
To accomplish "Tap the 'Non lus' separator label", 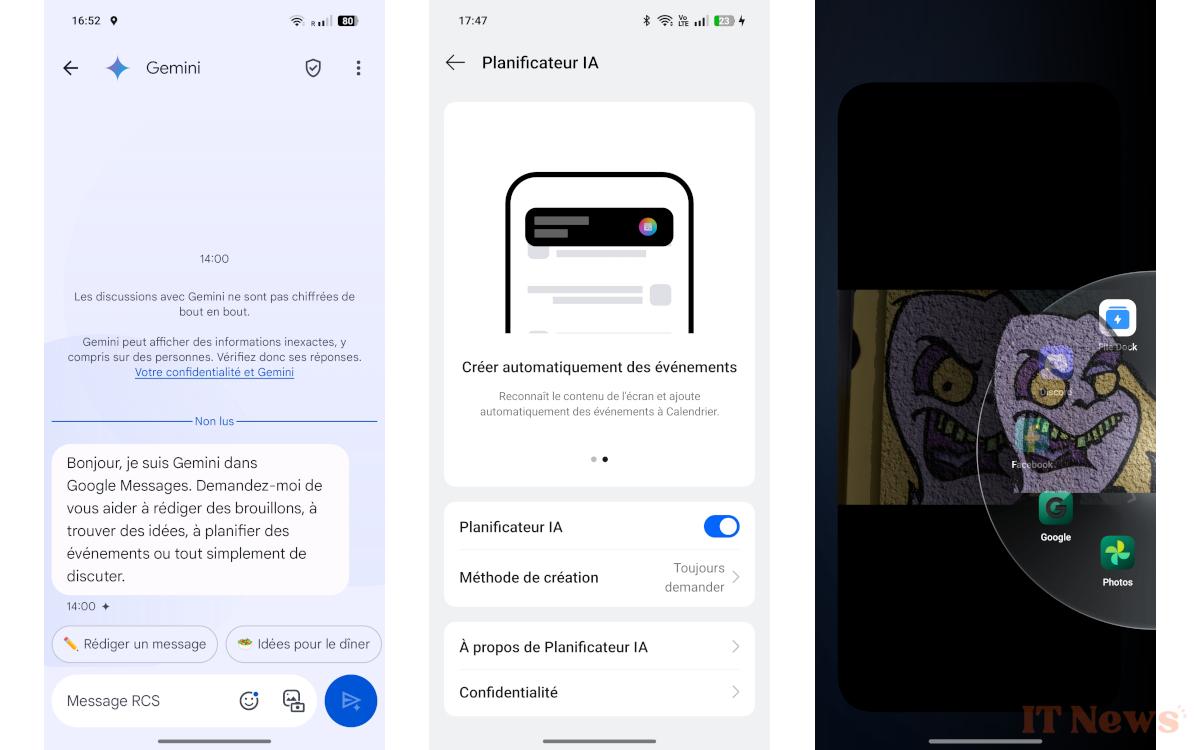I will [x=214, y=421].
